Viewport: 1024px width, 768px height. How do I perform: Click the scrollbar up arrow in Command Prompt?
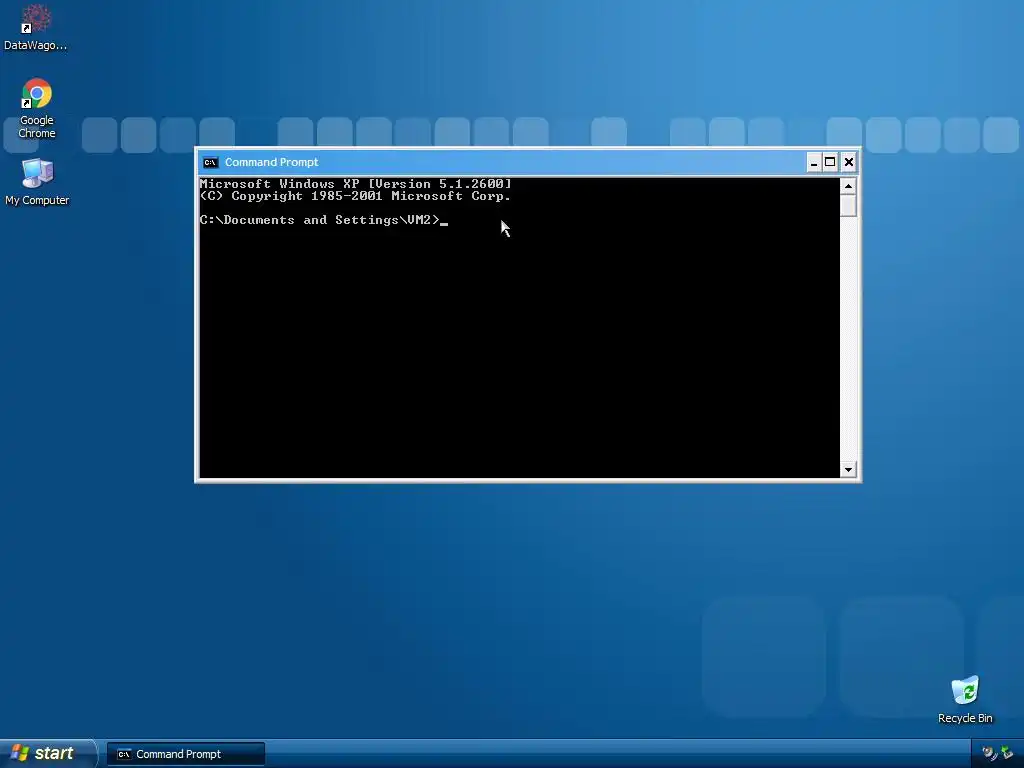click(848, 186)
